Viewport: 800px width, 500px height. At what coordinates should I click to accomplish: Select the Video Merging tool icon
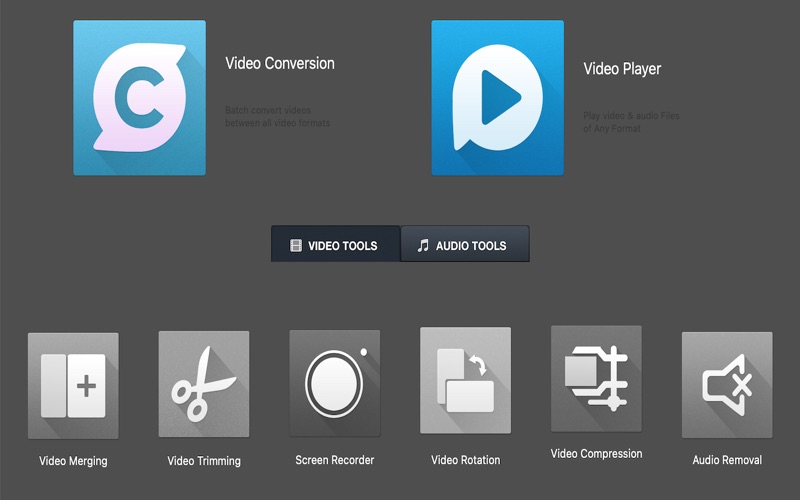tap(73, 385)
